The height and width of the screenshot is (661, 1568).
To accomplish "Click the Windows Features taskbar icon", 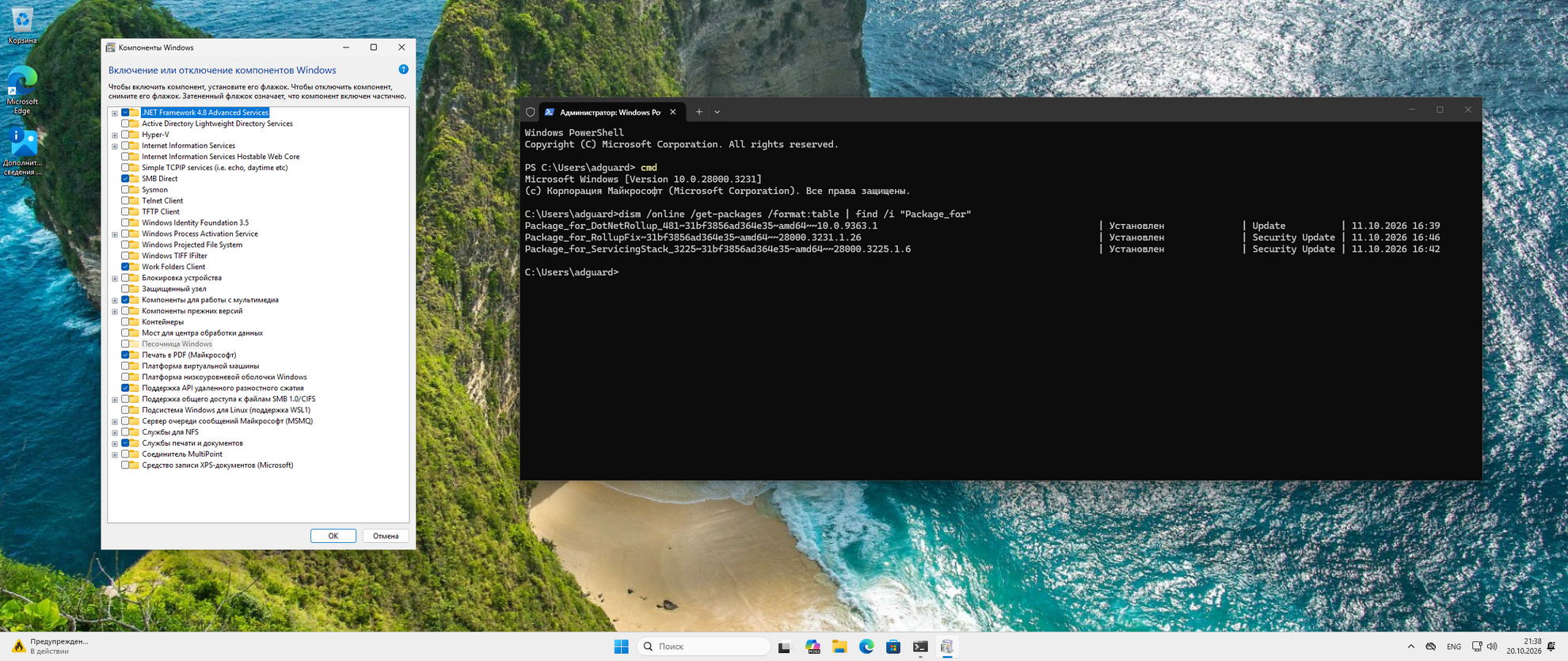I will click(947, 647).
